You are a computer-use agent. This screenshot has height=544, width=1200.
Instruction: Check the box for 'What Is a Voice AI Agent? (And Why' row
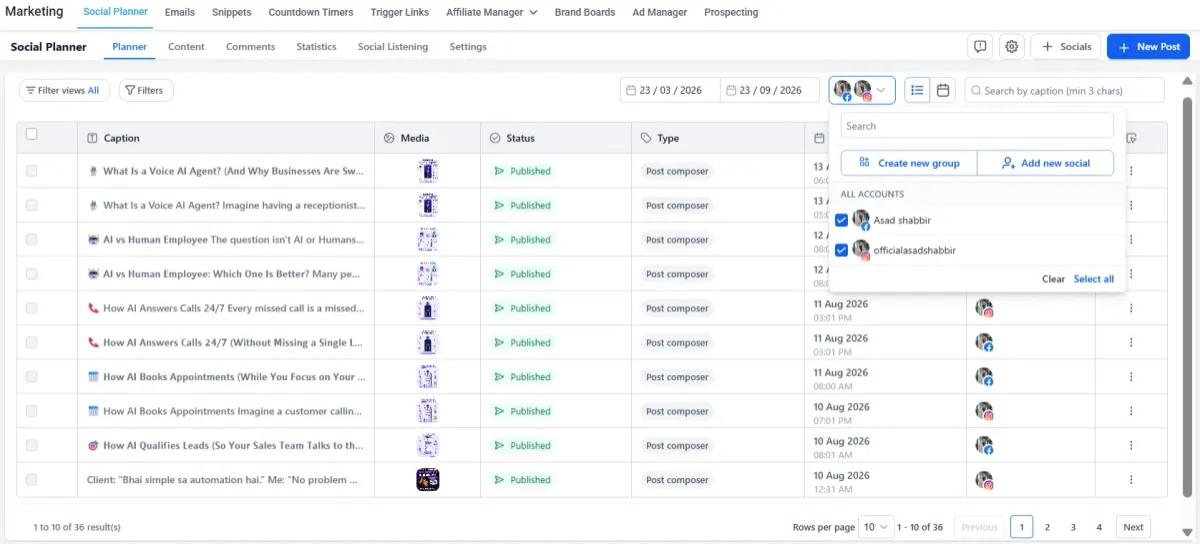click(x=31, y=171)
